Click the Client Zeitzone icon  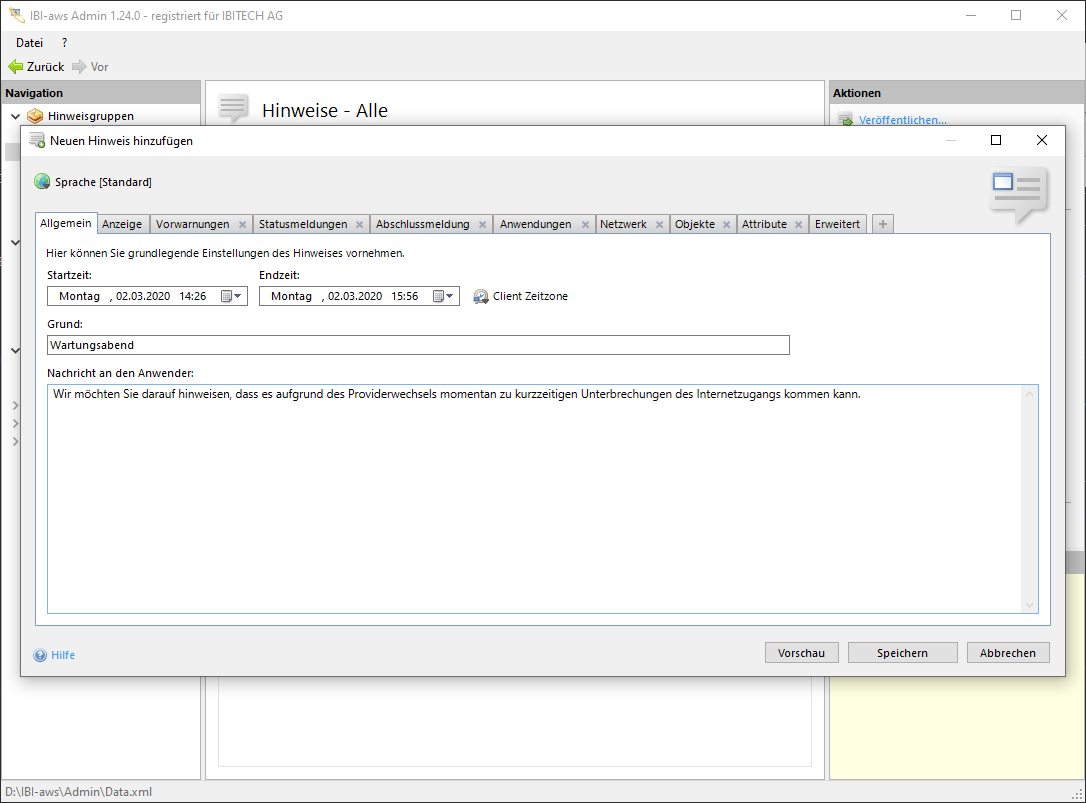[481, 297]
